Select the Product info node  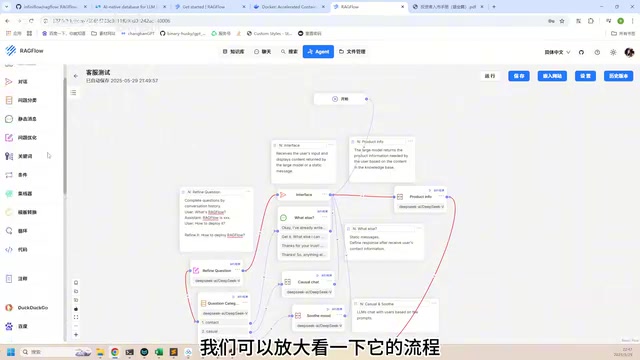coord(421,201)
